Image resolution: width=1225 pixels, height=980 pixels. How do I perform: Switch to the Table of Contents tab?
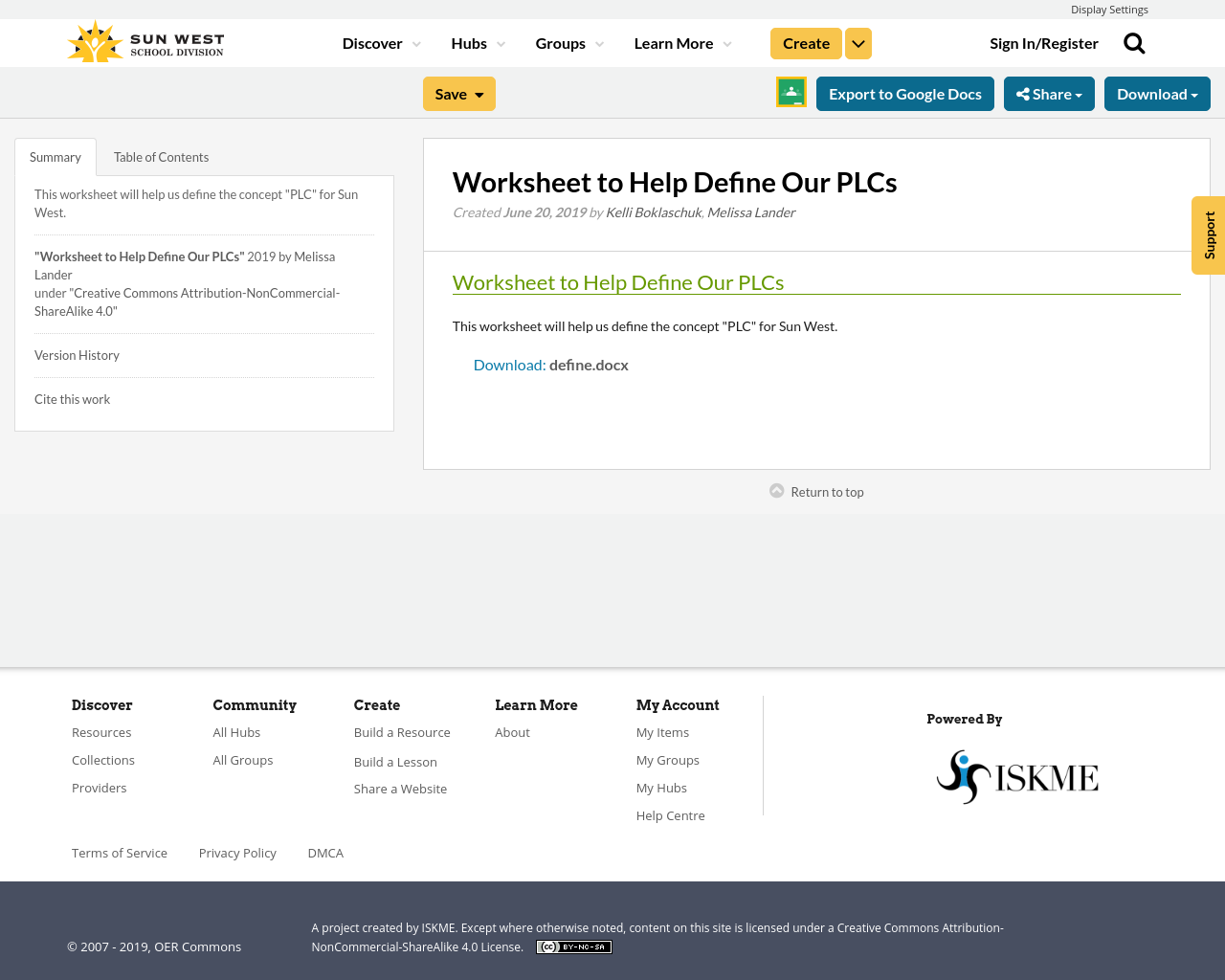[x=161, y=155]
